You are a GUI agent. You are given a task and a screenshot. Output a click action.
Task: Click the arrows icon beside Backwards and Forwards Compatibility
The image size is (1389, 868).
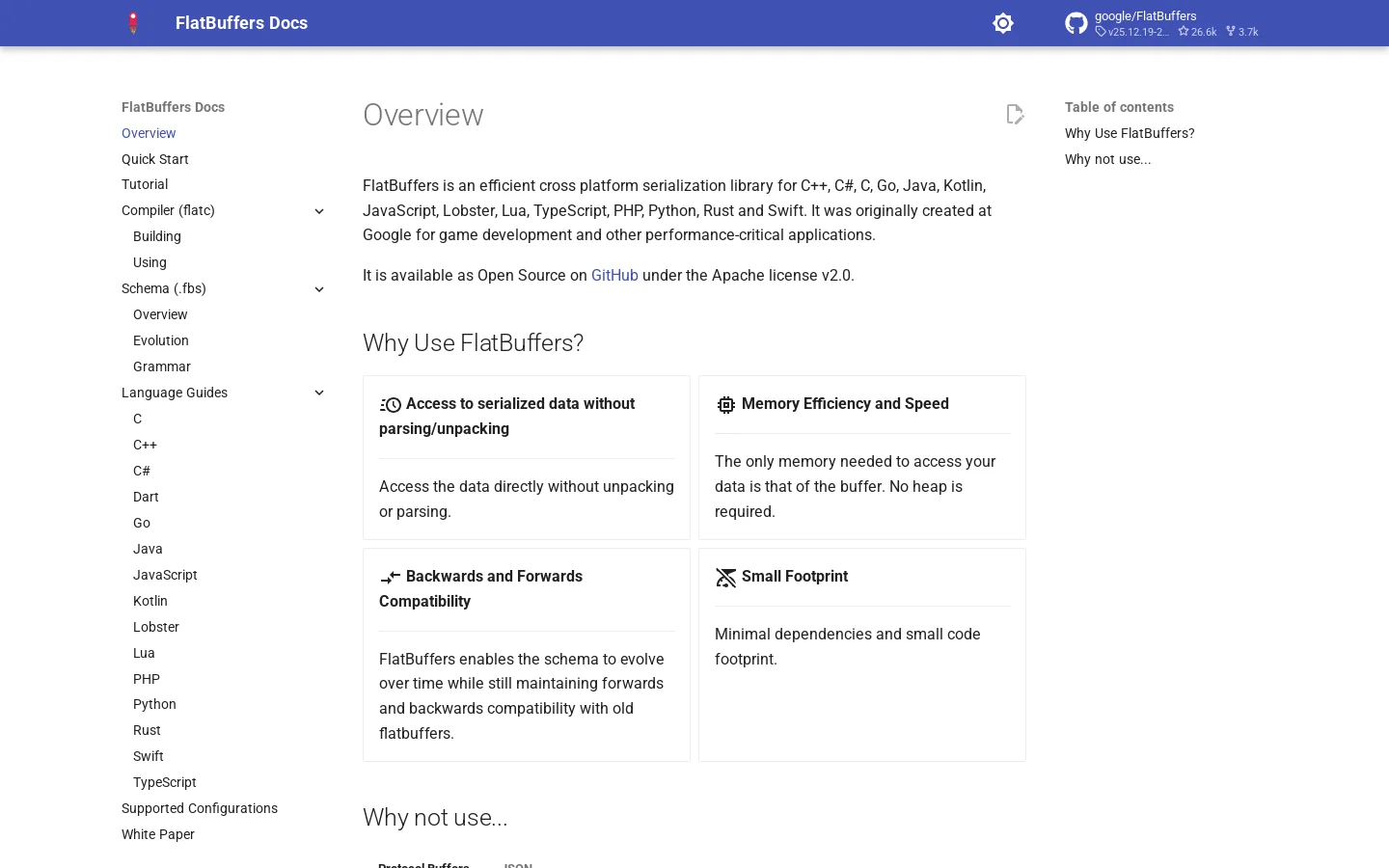coord(391,578)
